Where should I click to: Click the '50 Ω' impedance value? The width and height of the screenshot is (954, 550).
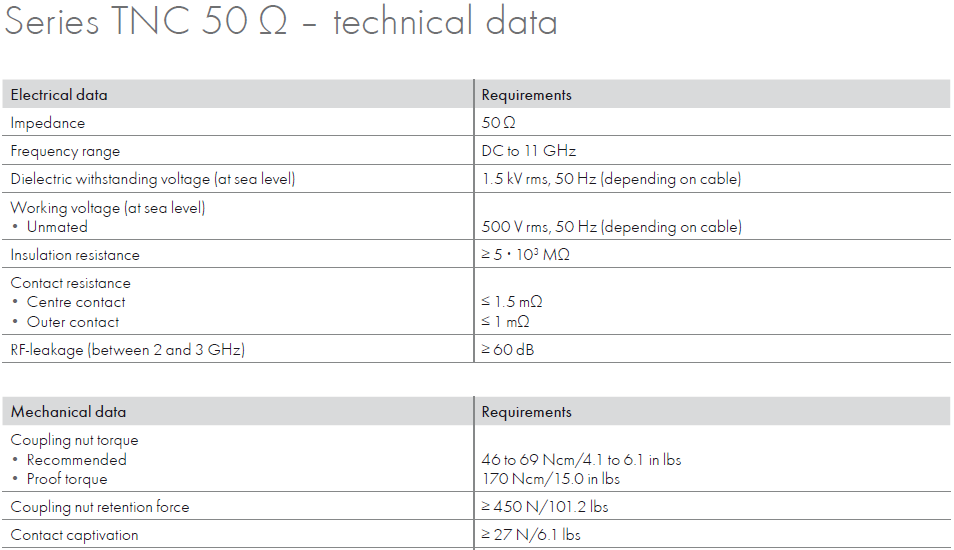coord(498,123)
